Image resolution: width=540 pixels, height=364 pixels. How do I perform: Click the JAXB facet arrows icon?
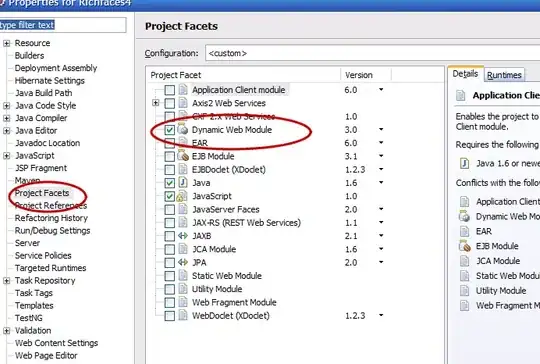(183, 236)
